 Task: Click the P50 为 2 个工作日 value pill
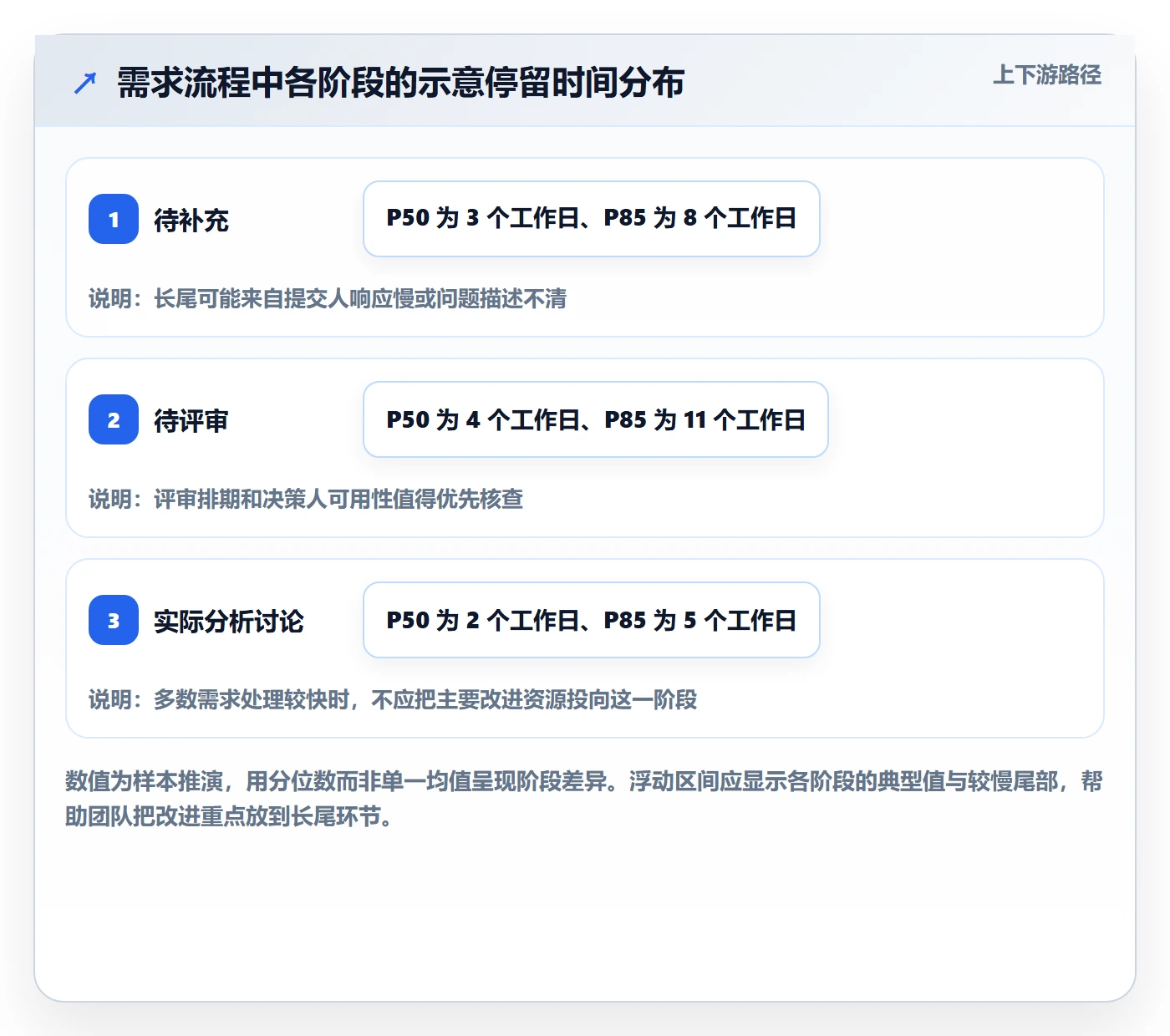click(x=592, y=620)
